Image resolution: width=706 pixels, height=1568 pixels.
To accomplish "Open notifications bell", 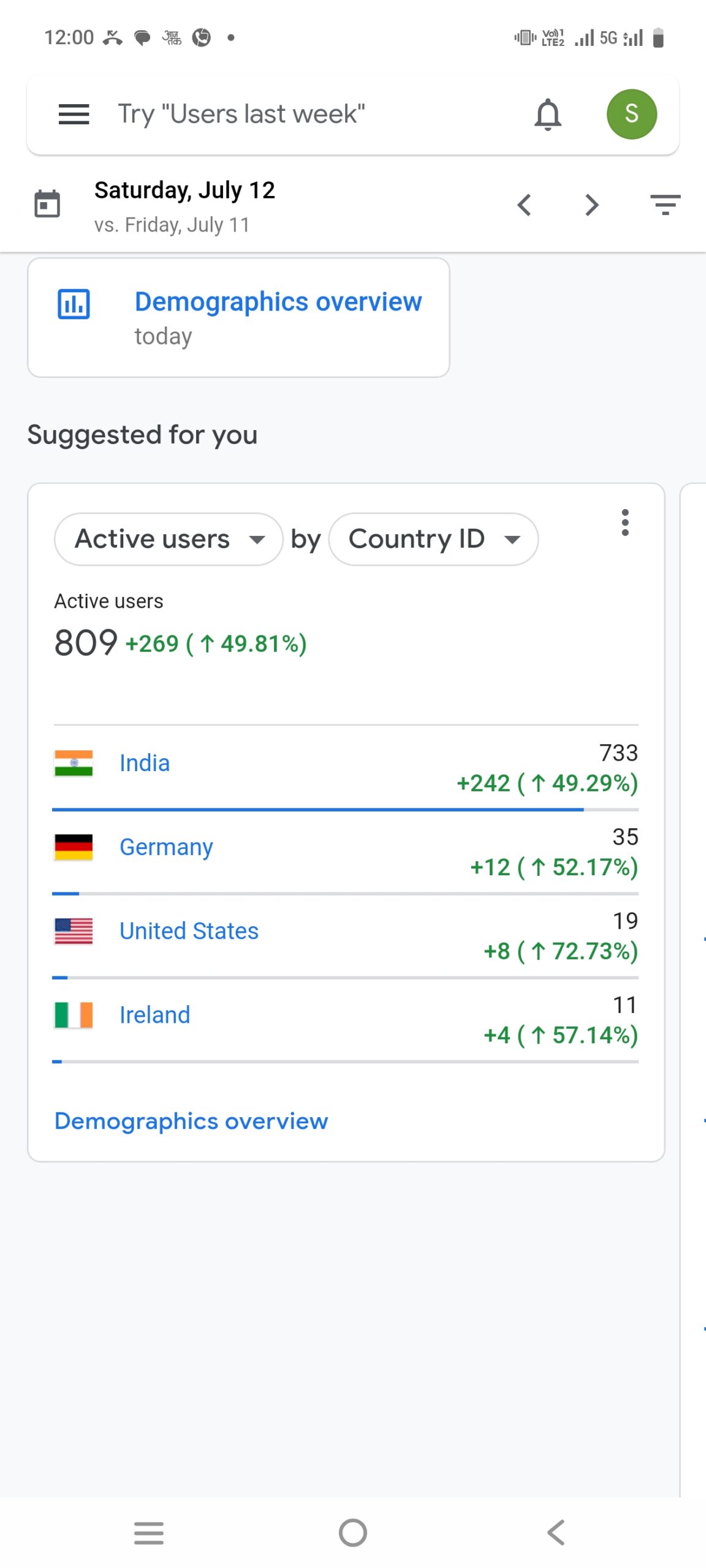I will pyautogui.click(x=547, y=114).
